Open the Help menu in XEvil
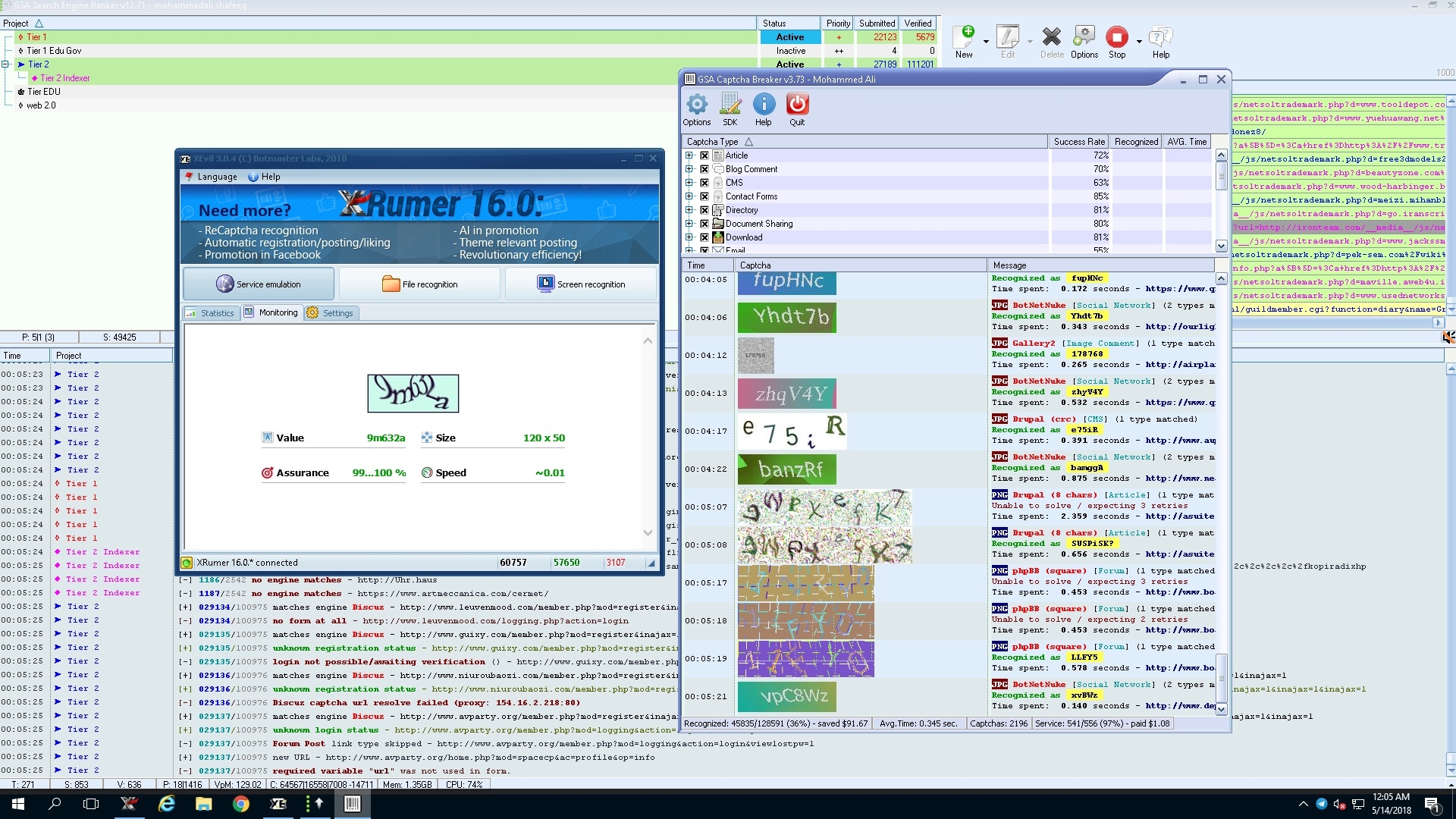1456x819 pixels. (264, 177)
